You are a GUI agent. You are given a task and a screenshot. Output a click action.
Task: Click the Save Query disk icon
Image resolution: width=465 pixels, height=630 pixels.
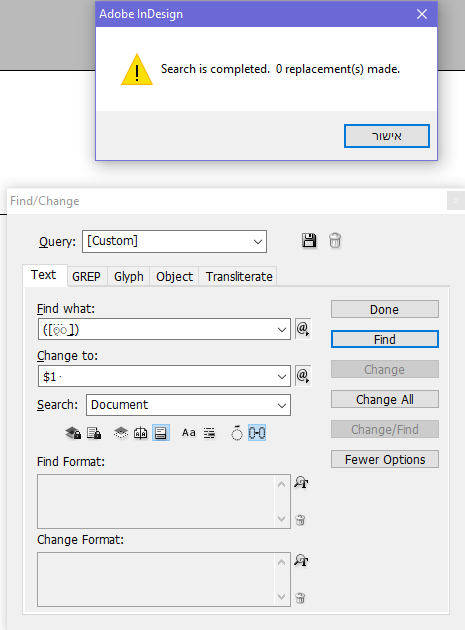309,241
